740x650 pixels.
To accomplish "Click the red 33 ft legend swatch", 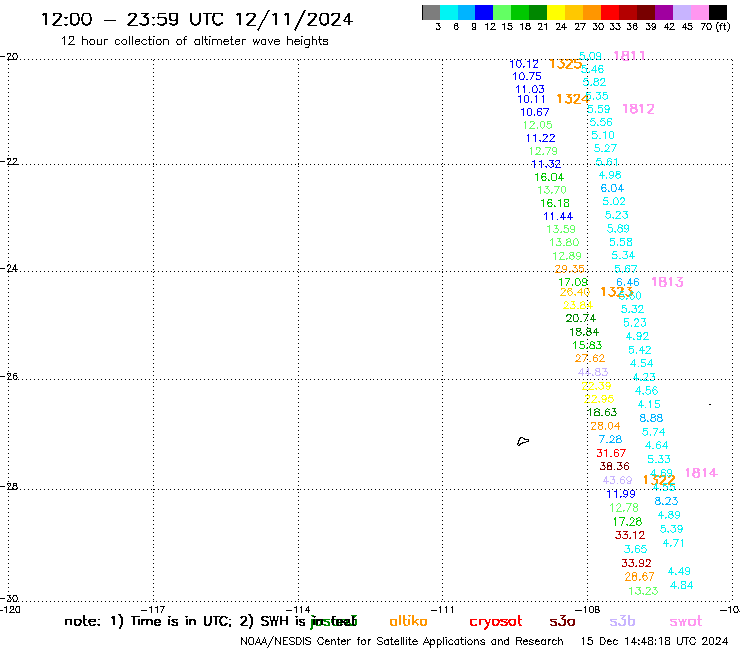I will point(610,12).
